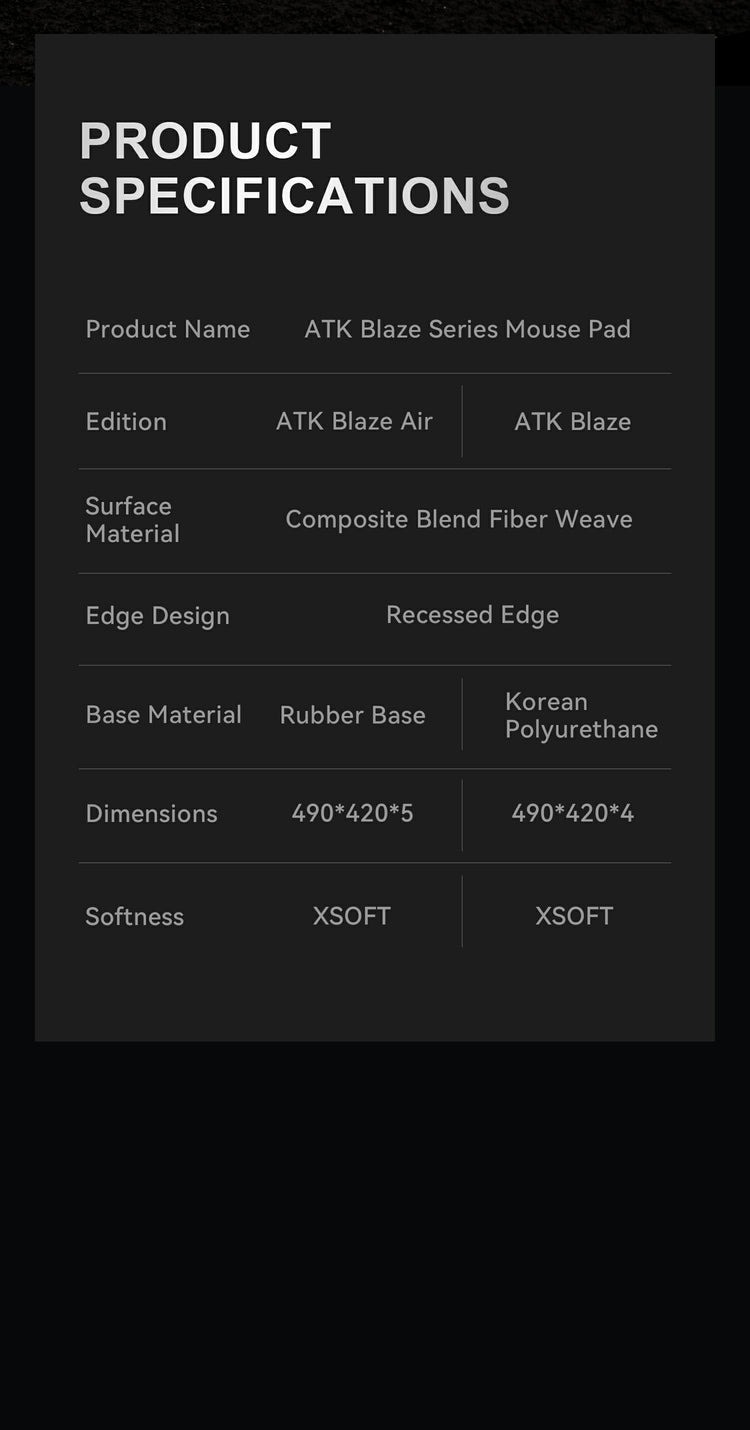750x1430 pixels.
Task: Click Composite Blend Fiber Weave value
Action: pyautogui.click(x=459, y=519)
